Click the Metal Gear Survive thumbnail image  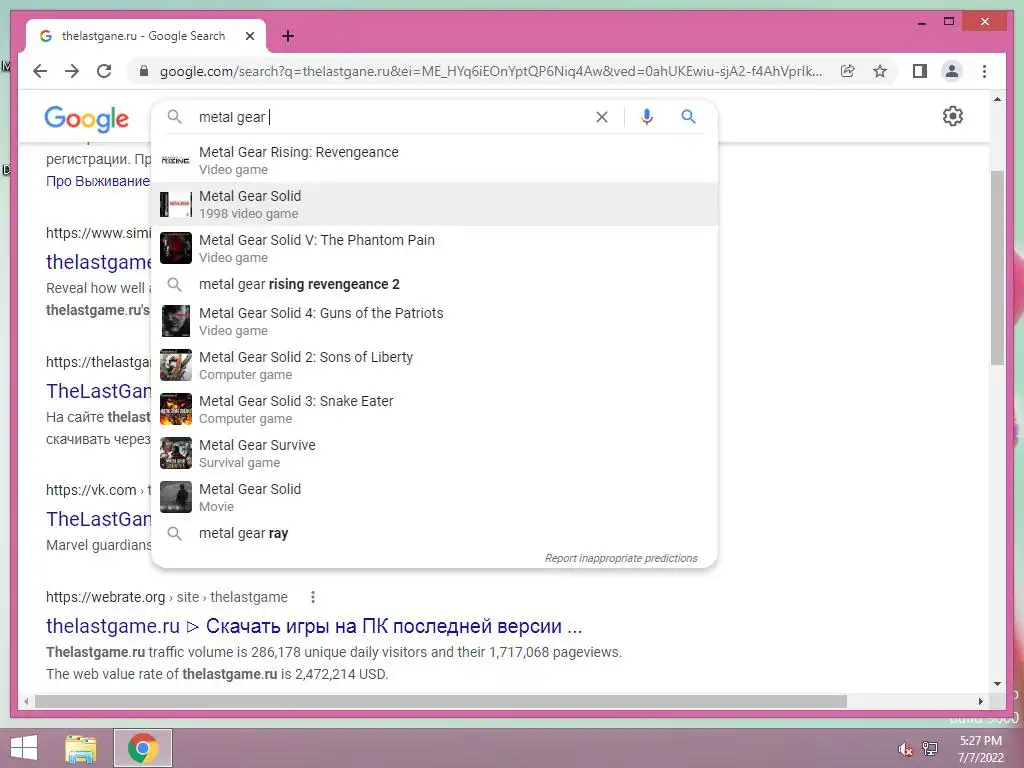pyautogui.click(x=176, y=453)
